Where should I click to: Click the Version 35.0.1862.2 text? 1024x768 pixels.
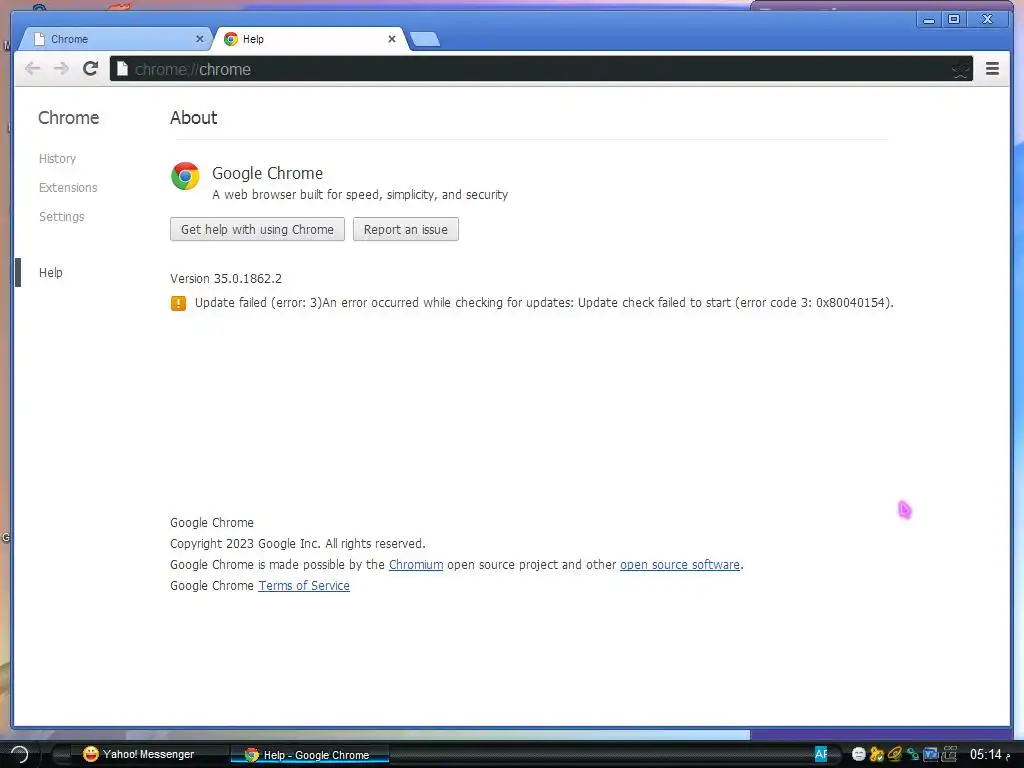pyautogui.click(x=226, y=278)
